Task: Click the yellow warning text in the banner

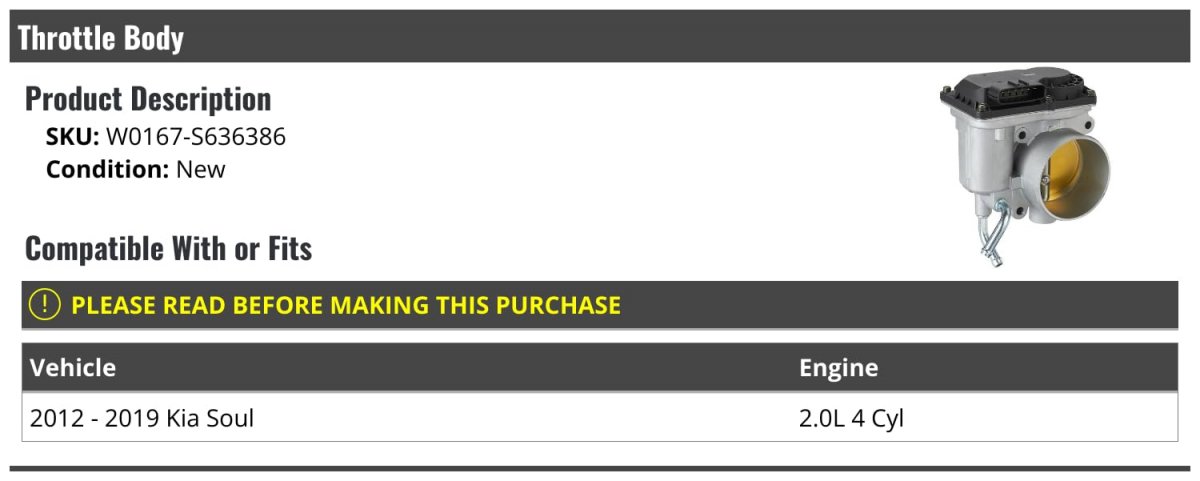Action: [x=346, y=305]
